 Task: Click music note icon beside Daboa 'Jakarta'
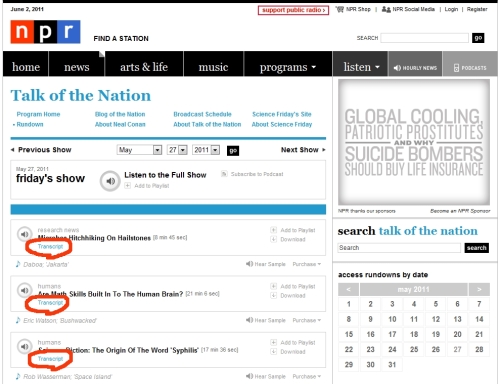(18, 264)
